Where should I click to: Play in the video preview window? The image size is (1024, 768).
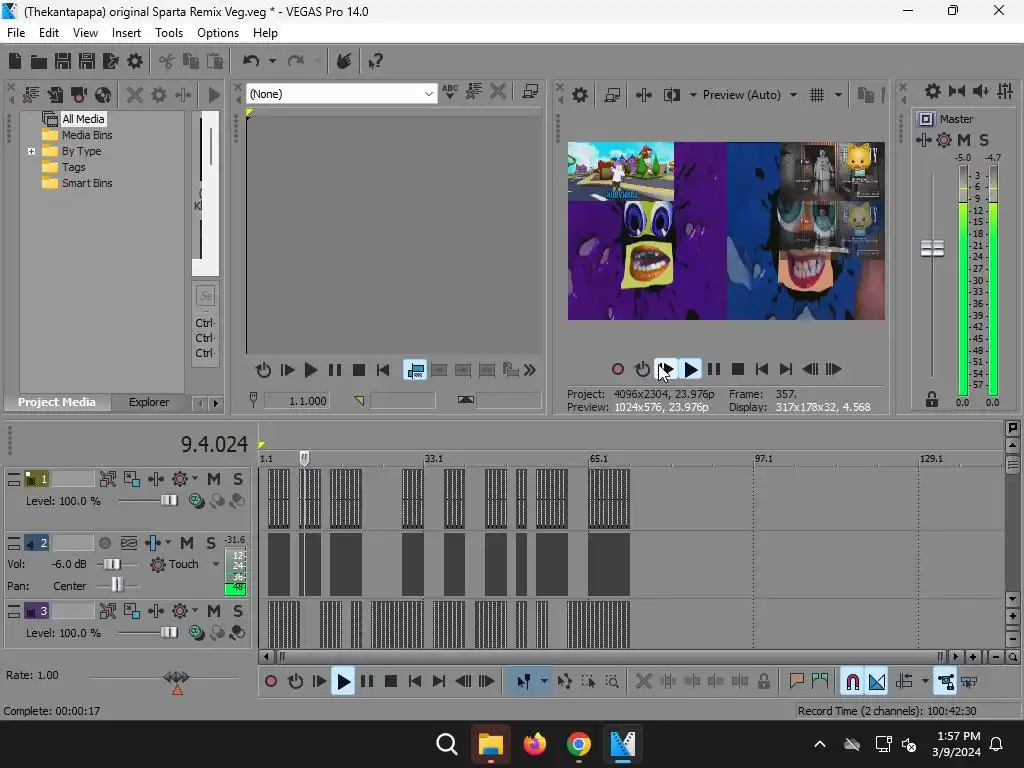click(690, 370)
